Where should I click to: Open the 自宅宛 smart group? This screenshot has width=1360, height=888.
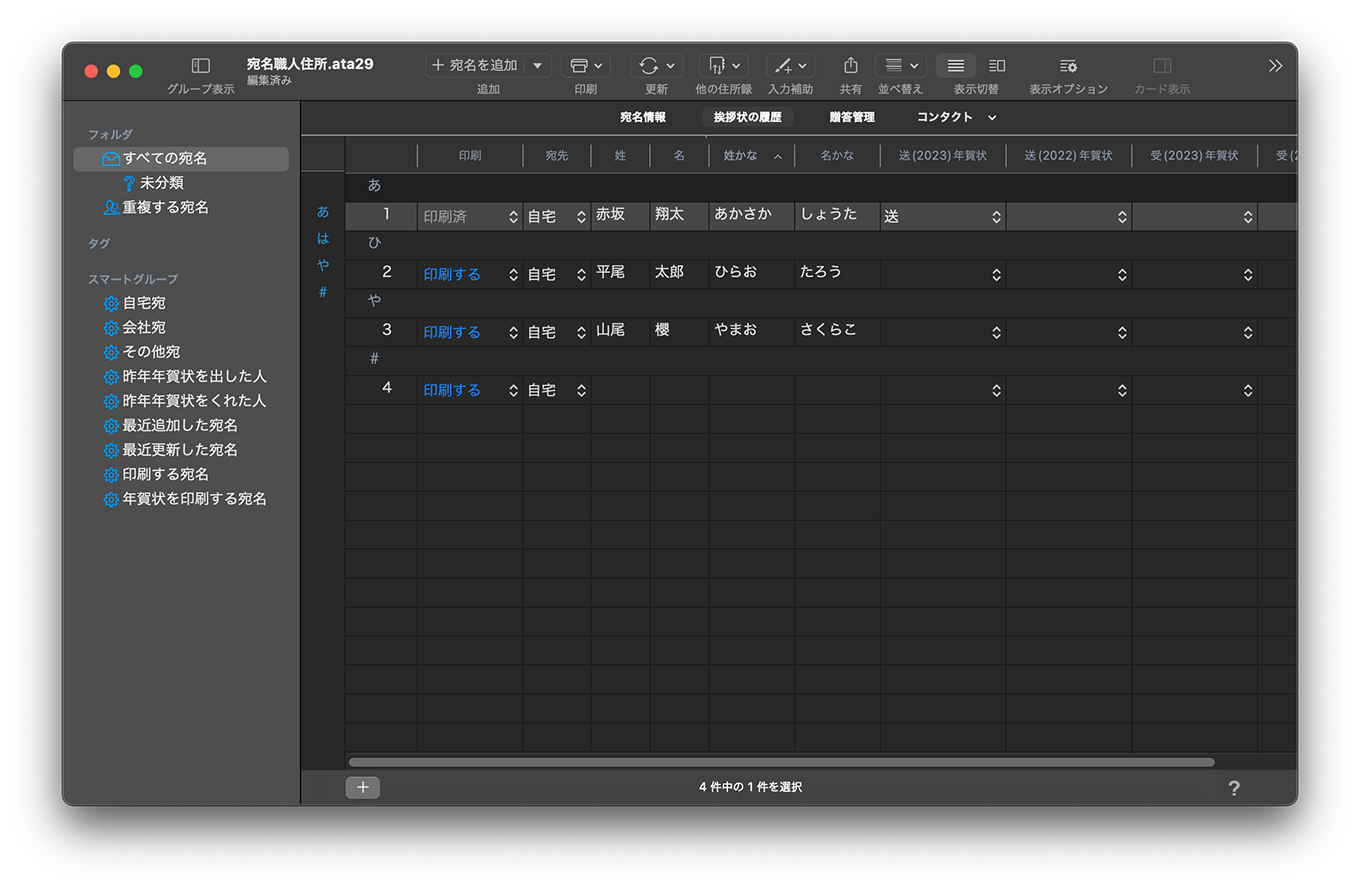135,302
